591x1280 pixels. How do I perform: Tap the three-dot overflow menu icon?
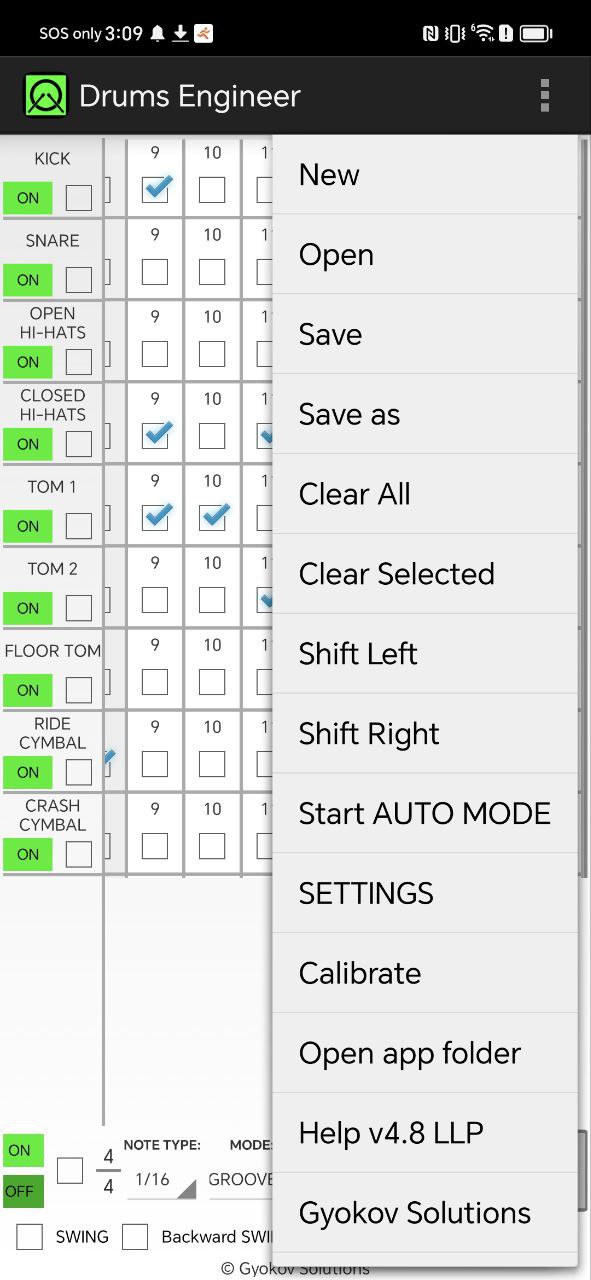point(544,95)
